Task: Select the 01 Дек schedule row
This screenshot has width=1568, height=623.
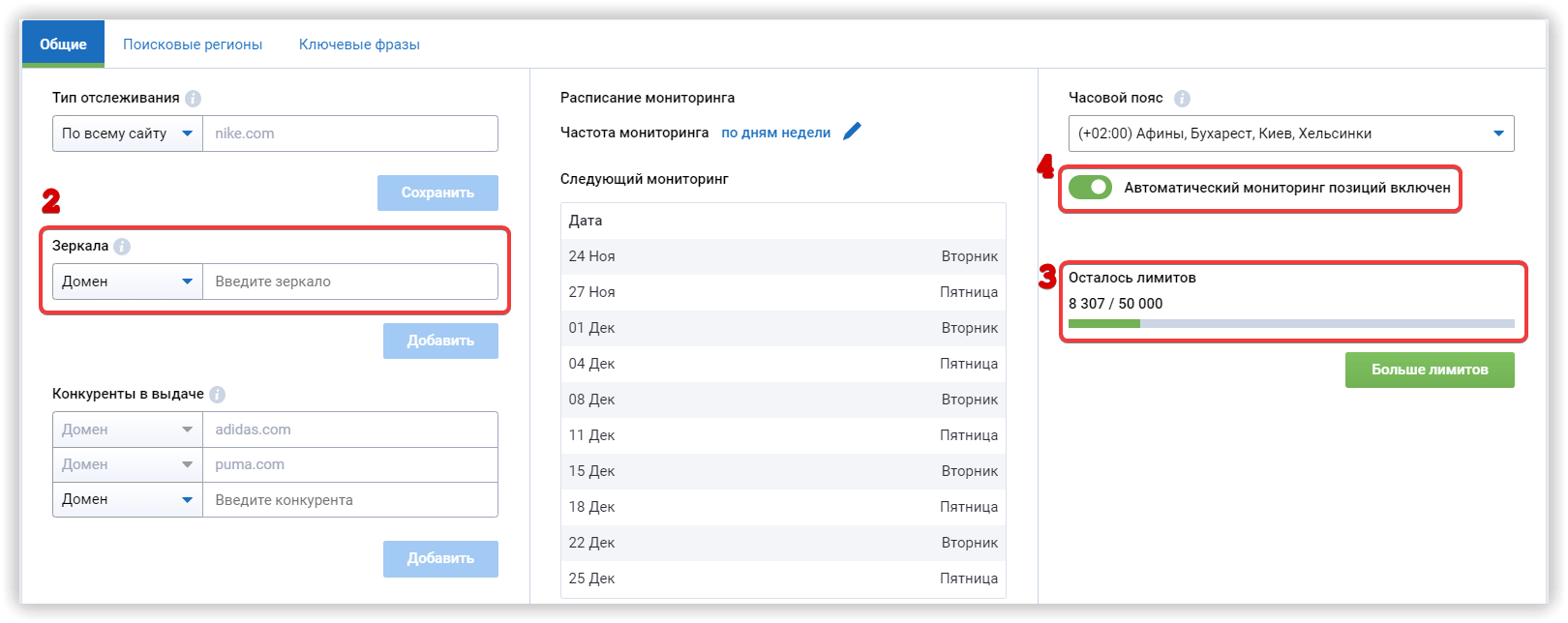Action: coord(783,328)
